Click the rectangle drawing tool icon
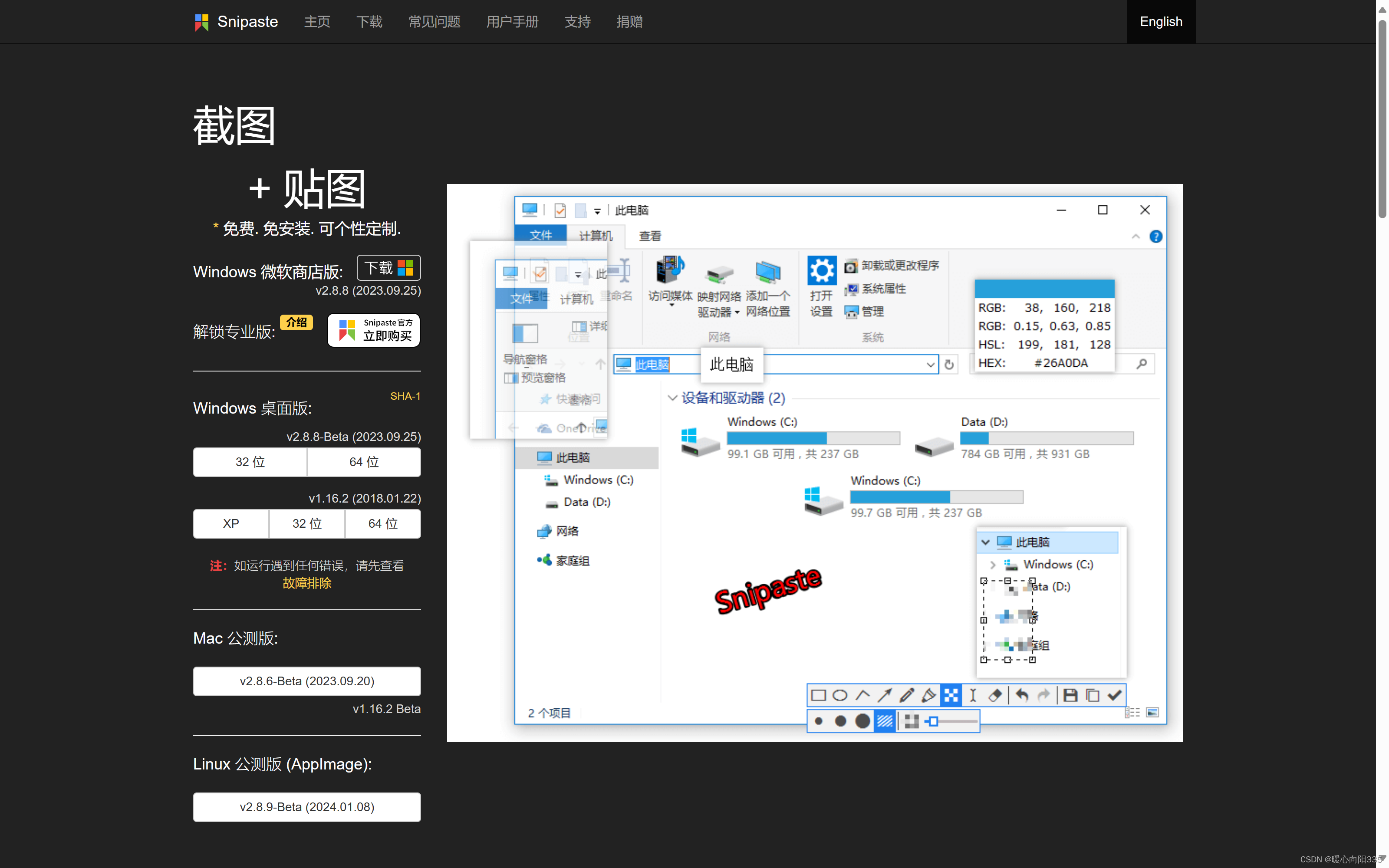 (x=820, y=694)
